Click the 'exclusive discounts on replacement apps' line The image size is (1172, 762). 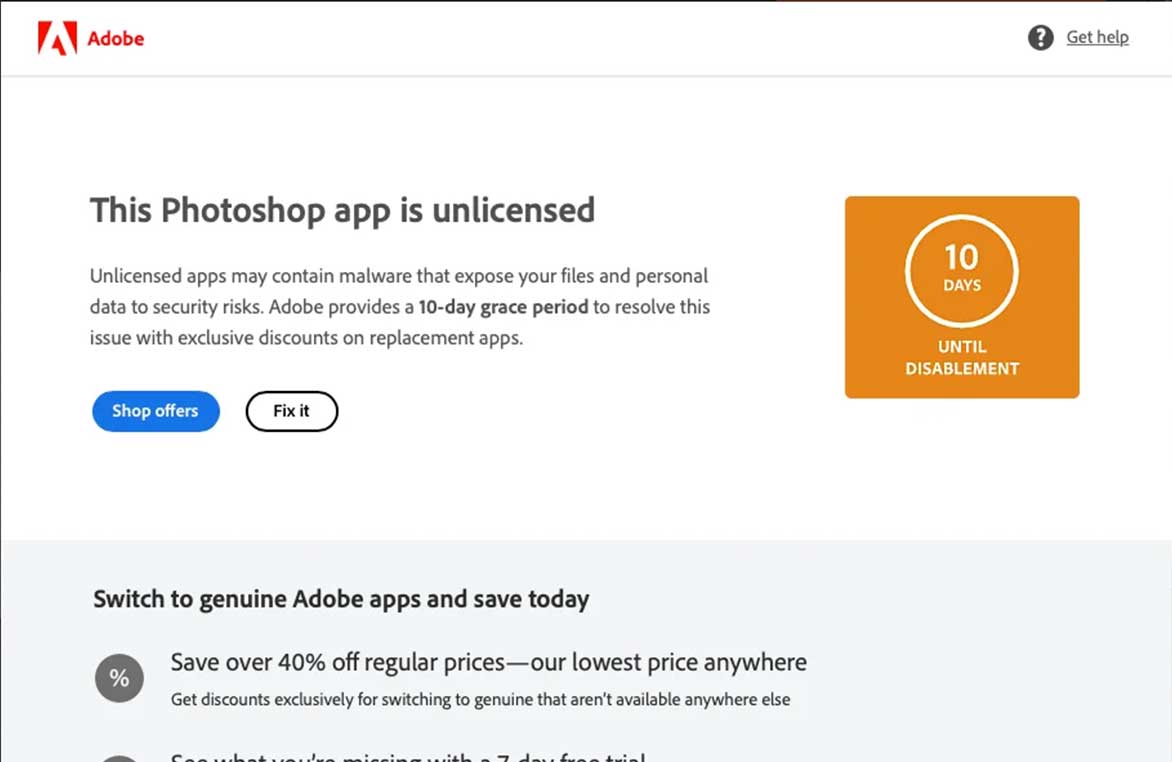pyautogui.click(x=306, y=338)
